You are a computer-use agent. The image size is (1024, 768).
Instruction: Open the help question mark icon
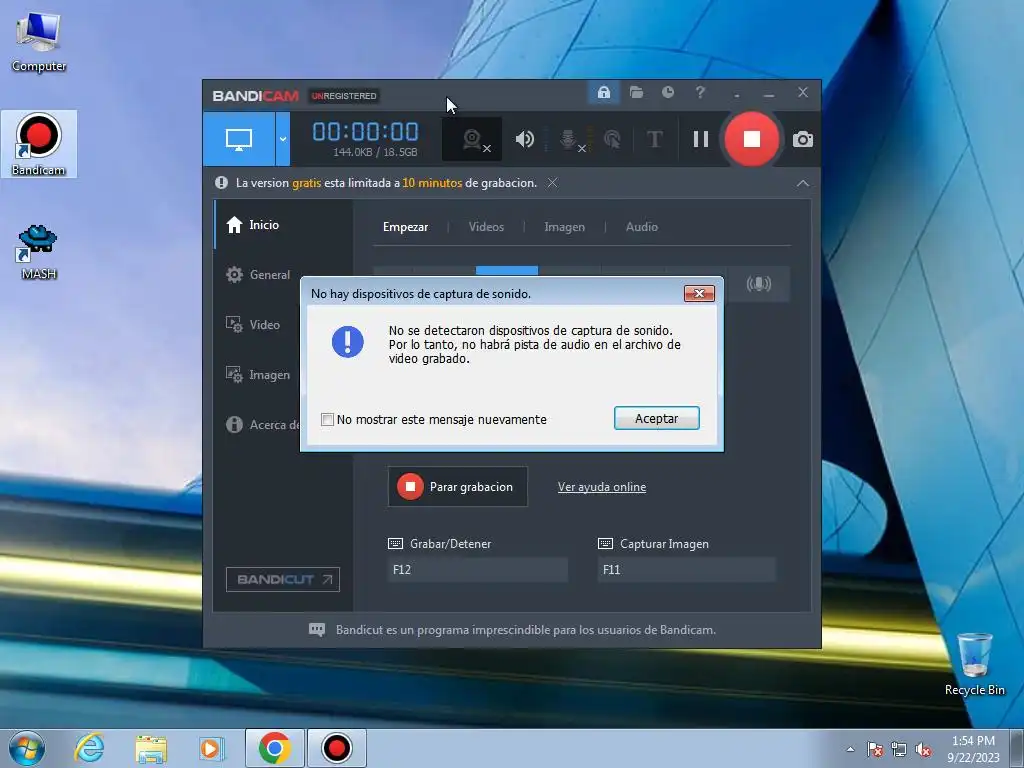(x=700, y=92)
